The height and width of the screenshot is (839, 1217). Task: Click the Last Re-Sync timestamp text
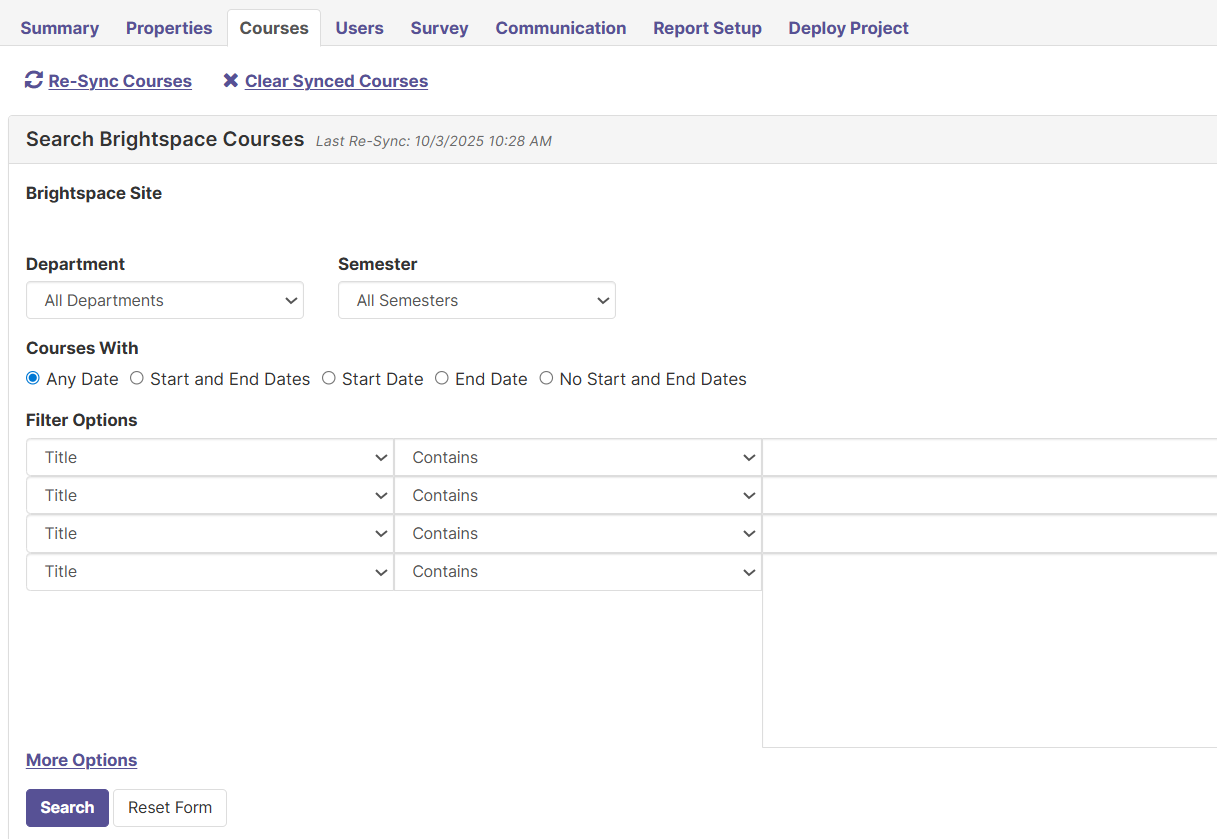click(x=434, y=141)
